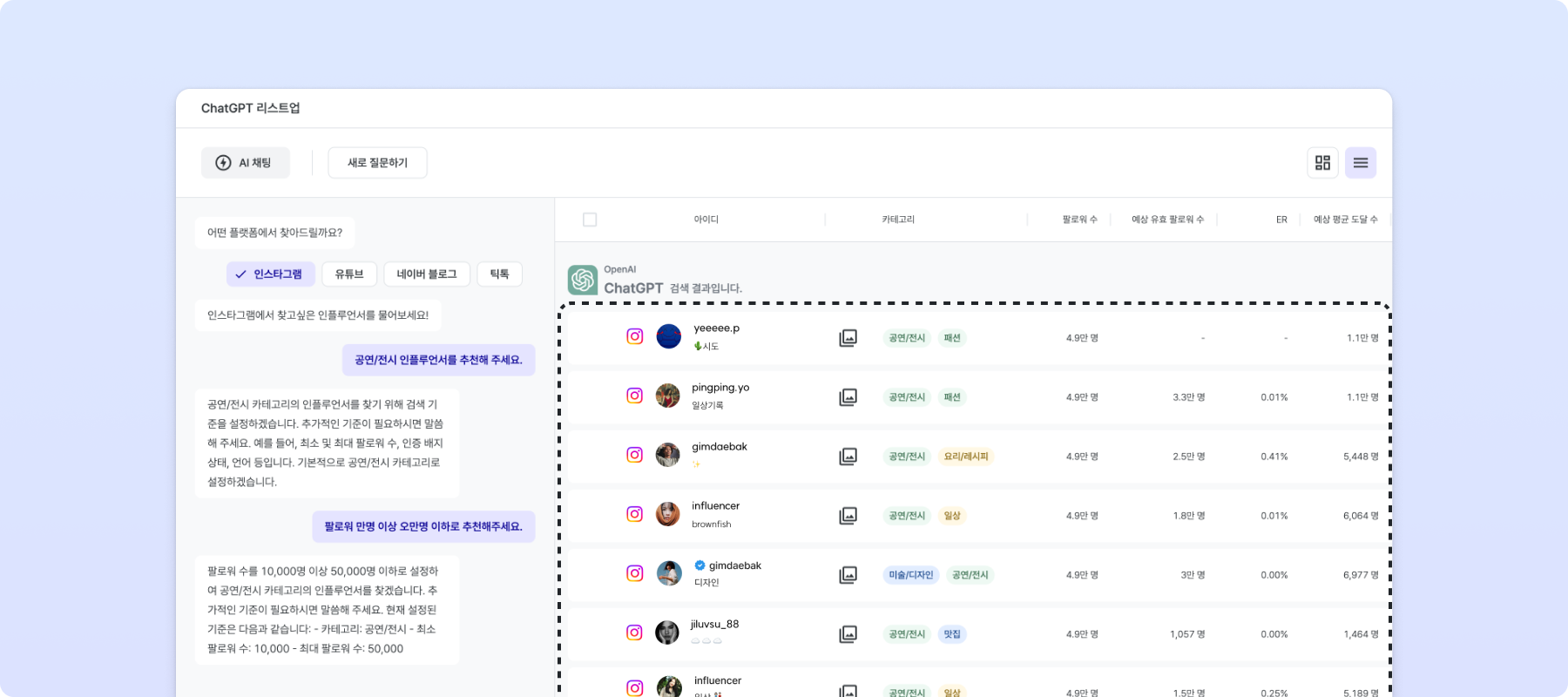Click the ChatGPT logo beside 검색 결과입니다

tap(583, 280)
